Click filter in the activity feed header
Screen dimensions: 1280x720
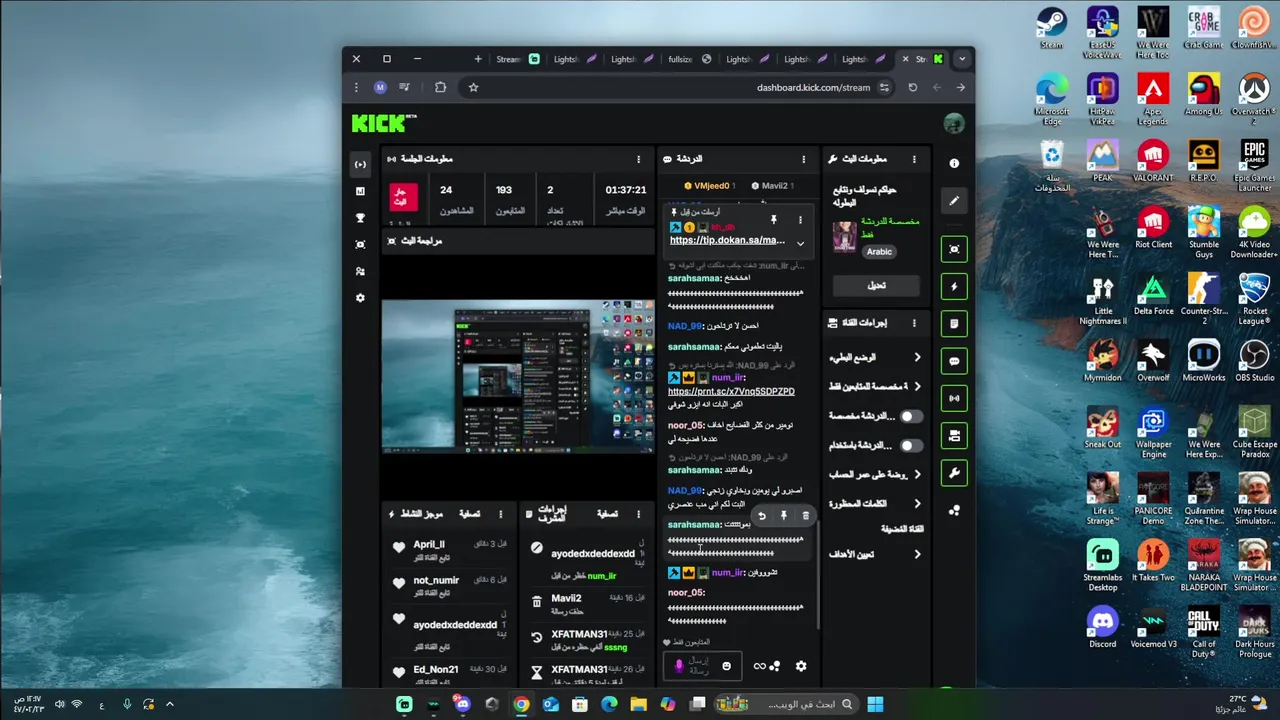[x=469, y=514]
